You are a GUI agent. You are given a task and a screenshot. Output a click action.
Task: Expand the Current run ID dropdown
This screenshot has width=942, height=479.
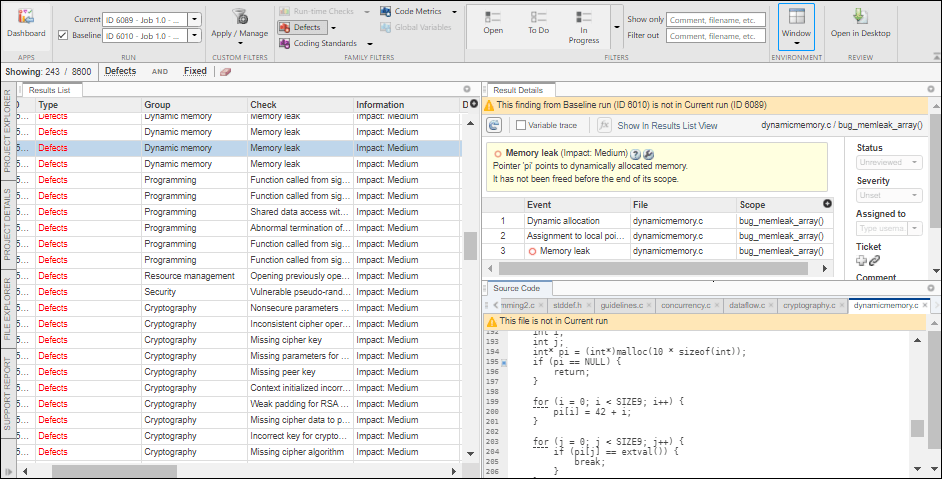click(x=194, y=20)
